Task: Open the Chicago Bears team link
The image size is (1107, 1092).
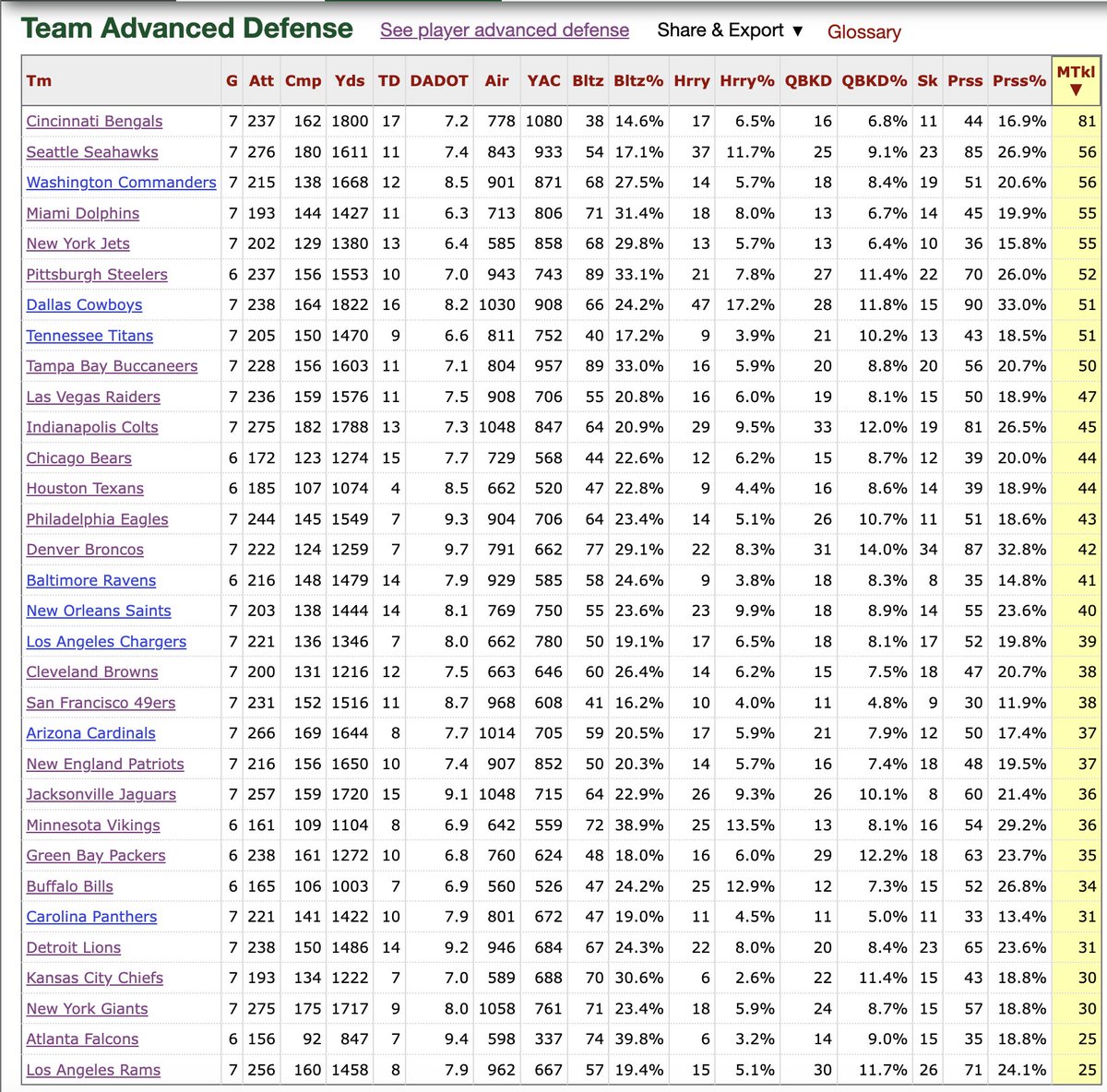Action: pos(78,457)
